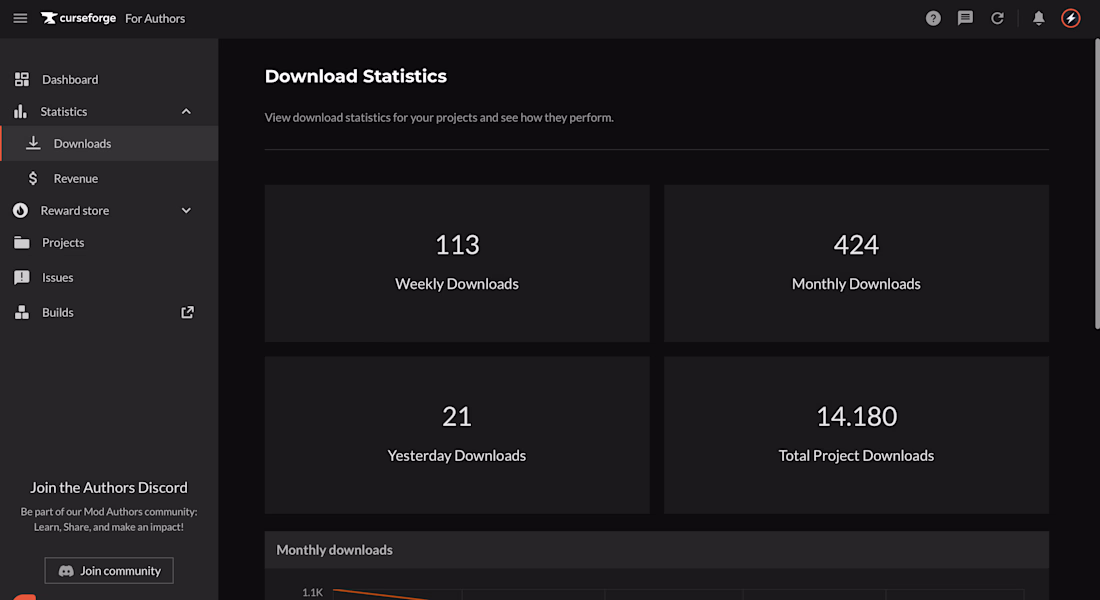Click the Yesterday Downloads card
The width and height of the screenshot is (1100, 600).
457,434
